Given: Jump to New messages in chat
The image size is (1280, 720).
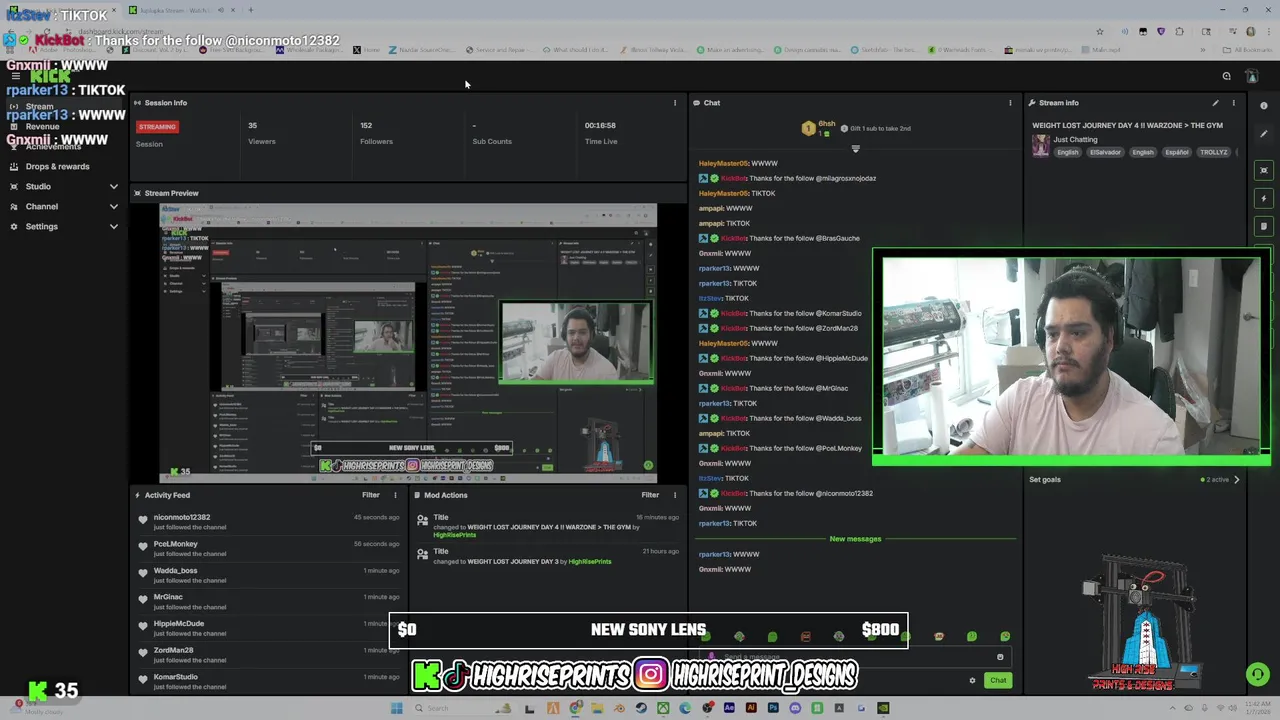Looking at the screenshot, I should [855, 539].
